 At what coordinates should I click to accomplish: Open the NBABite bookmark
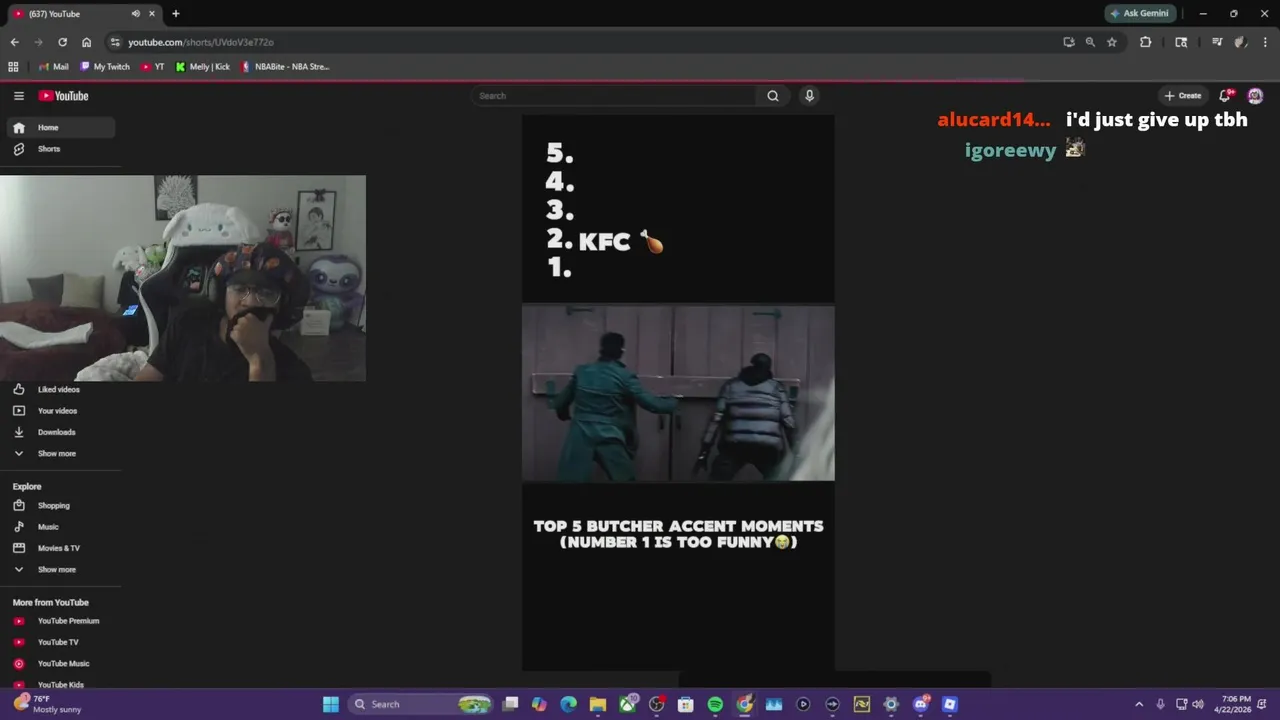point(285,67)
